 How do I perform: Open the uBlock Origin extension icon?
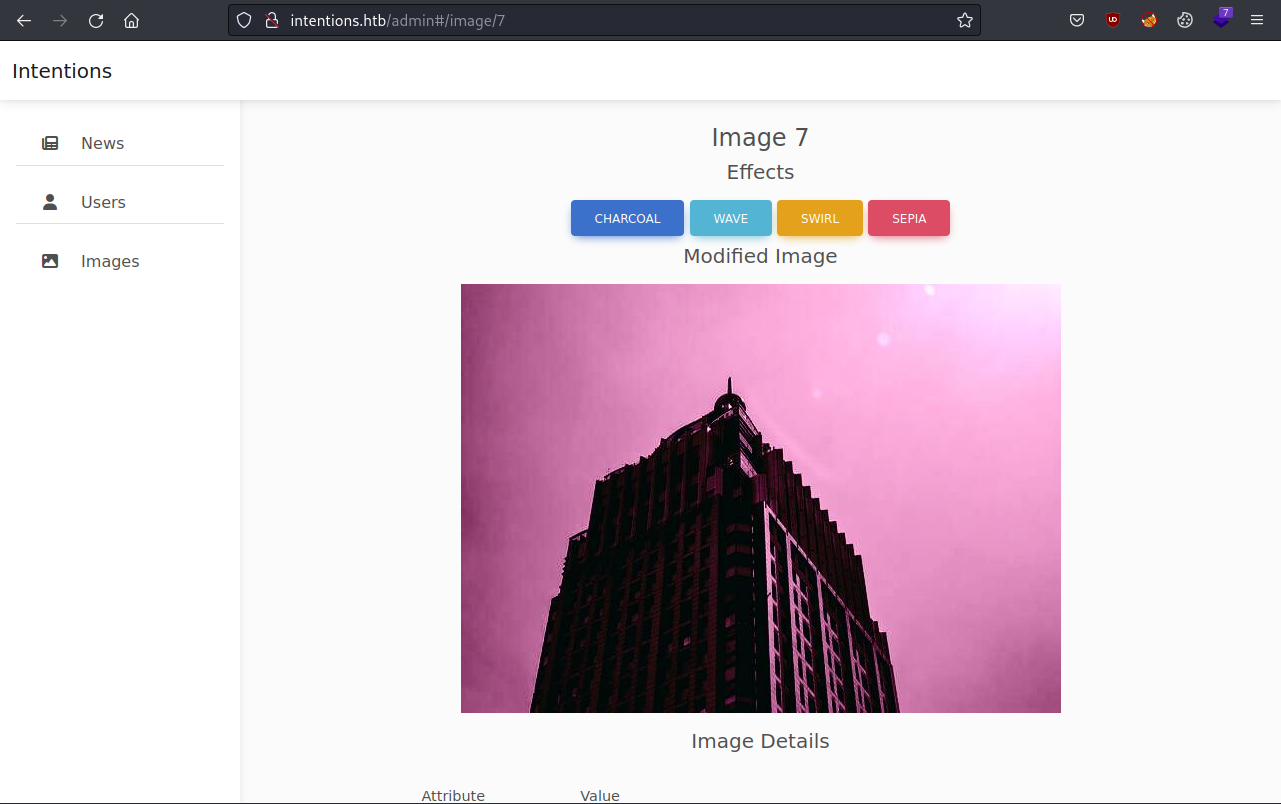coord(1113,20)
